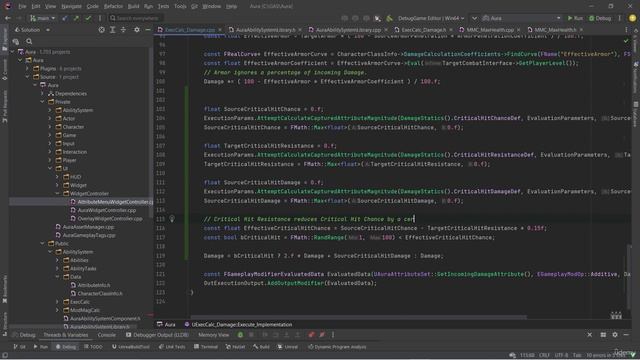Open DebugGame Editor Win64 configuration dropdown

[431, 18]
